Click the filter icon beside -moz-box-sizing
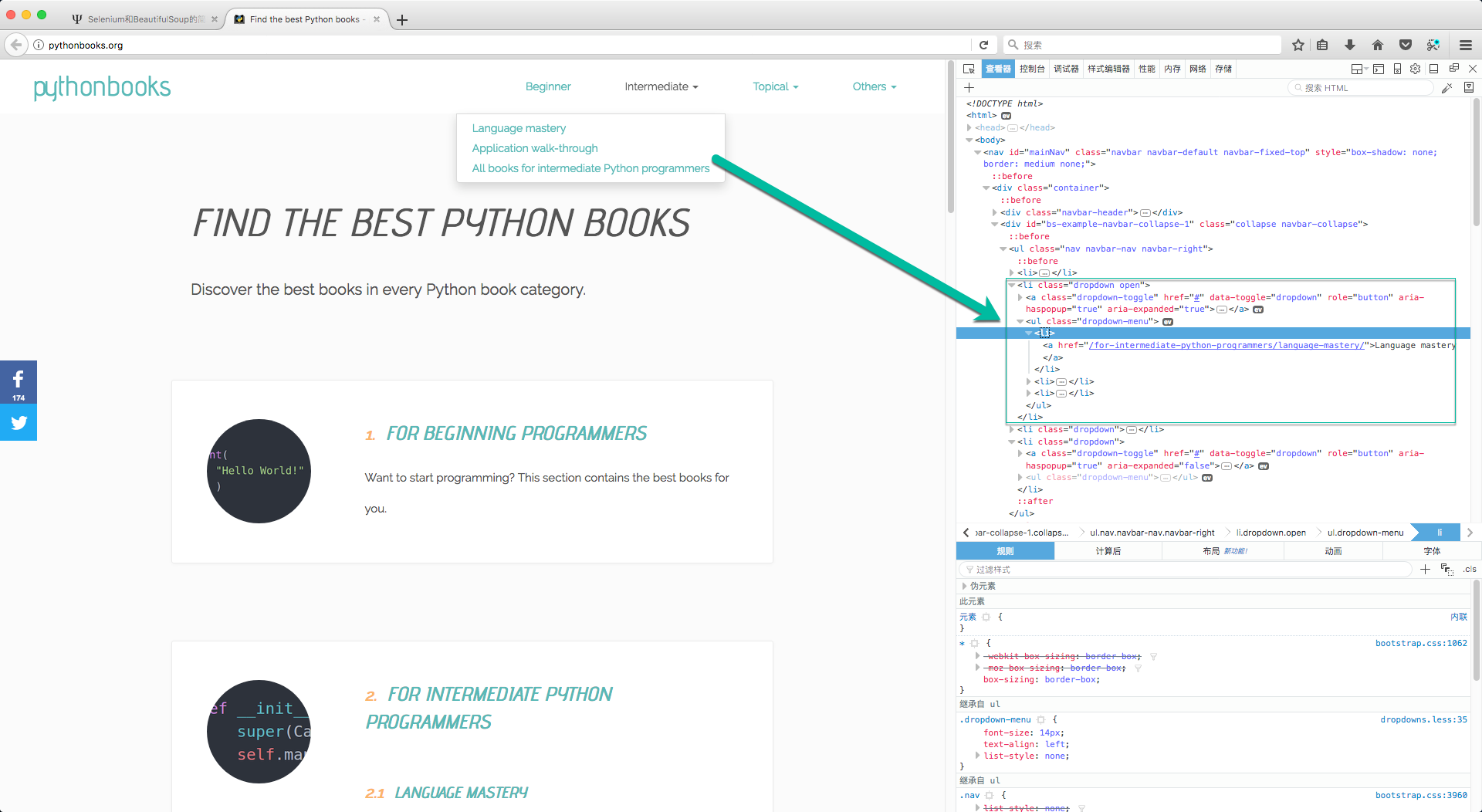The image size is (1482, 812). coord(1138,668)
